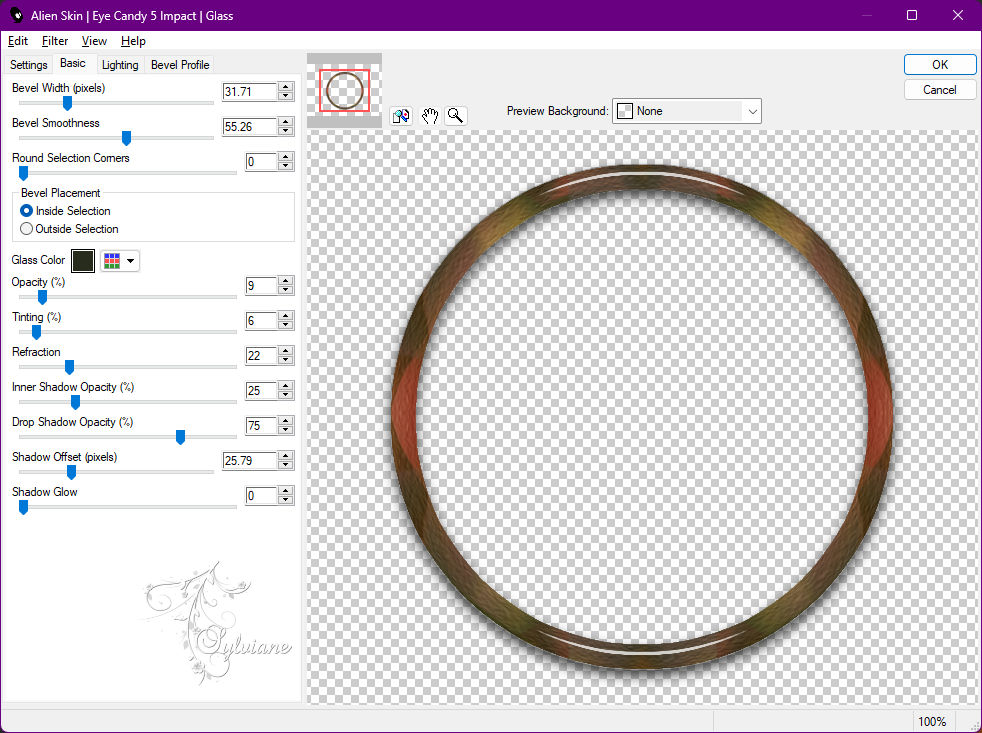
Task: Confirm the filter with OK
Action: tap(939, 65)
